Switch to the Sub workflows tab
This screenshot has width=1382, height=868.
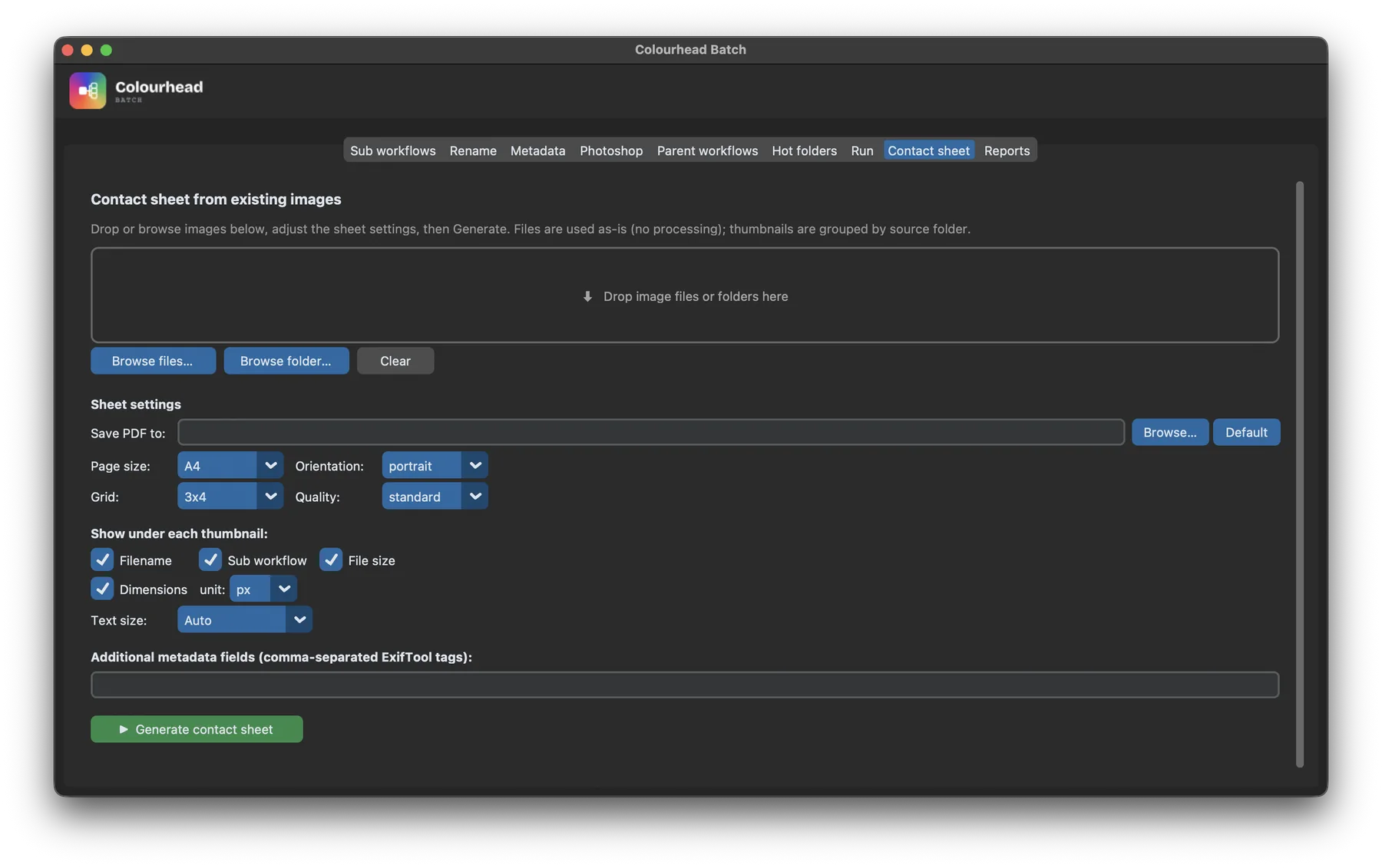[x=392, y=150]
